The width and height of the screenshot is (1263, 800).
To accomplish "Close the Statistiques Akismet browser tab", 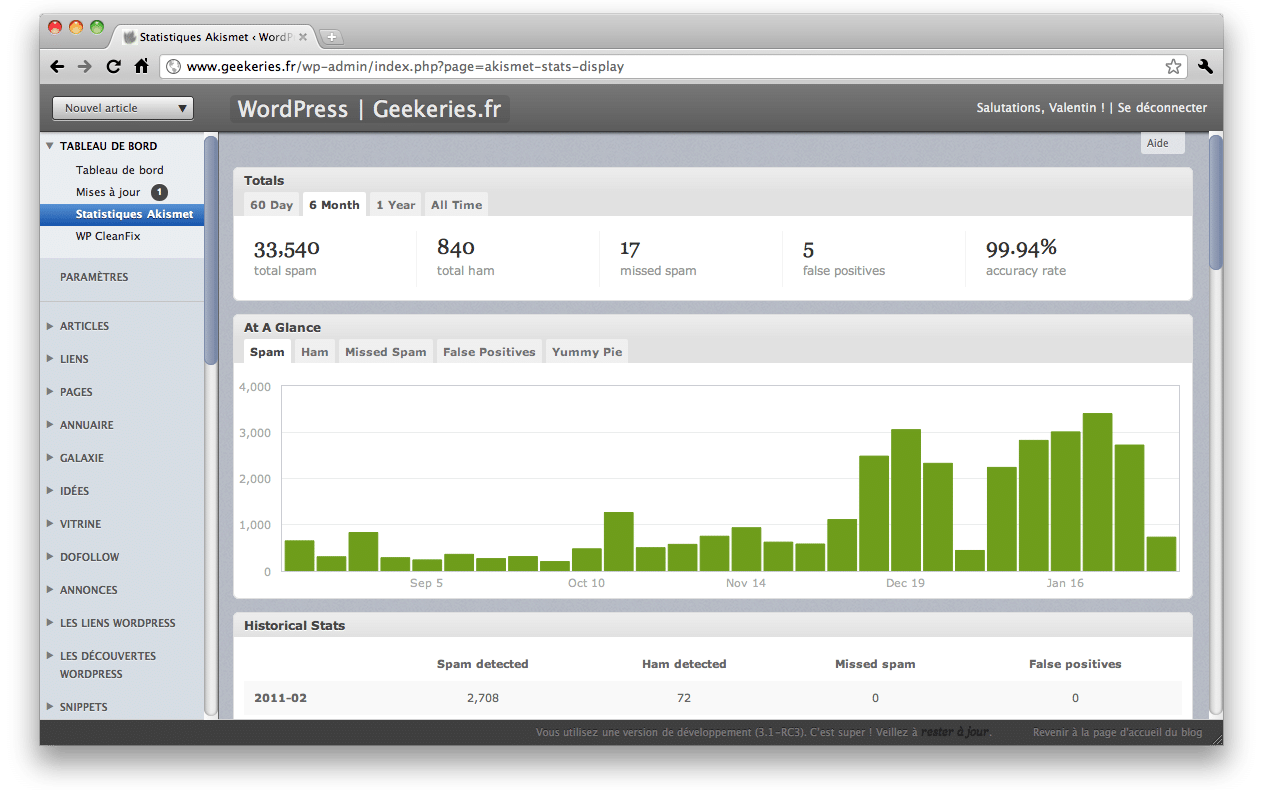I will click(303, 37).
